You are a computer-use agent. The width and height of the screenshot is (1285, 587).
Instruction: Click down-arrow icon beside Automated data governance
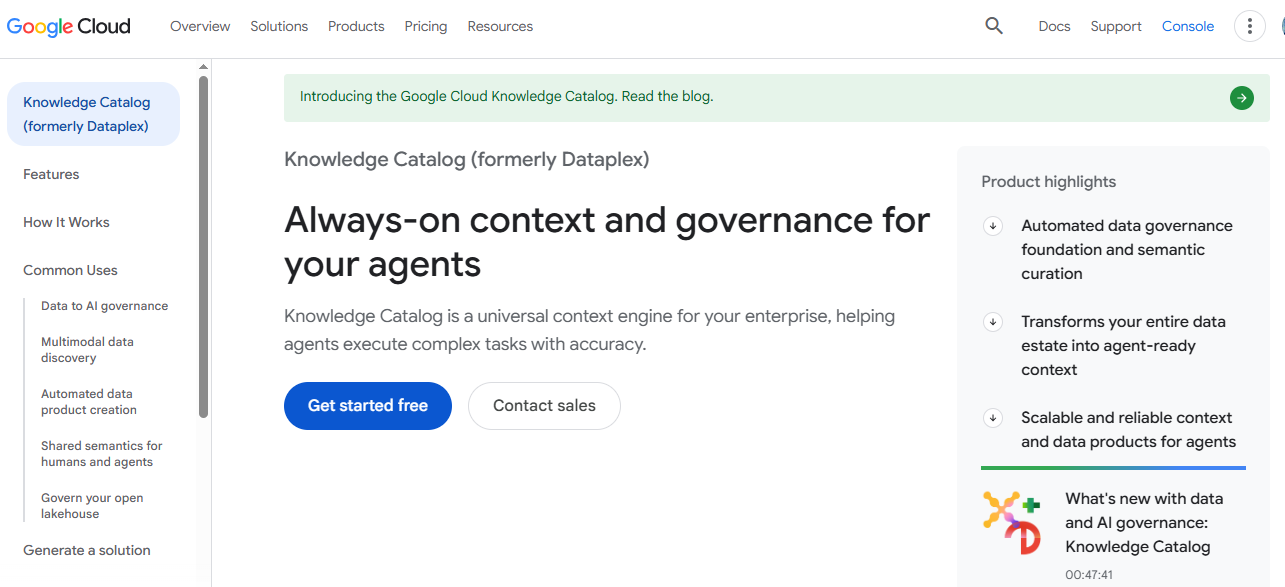pyautogui.click(x=993, y=226)
